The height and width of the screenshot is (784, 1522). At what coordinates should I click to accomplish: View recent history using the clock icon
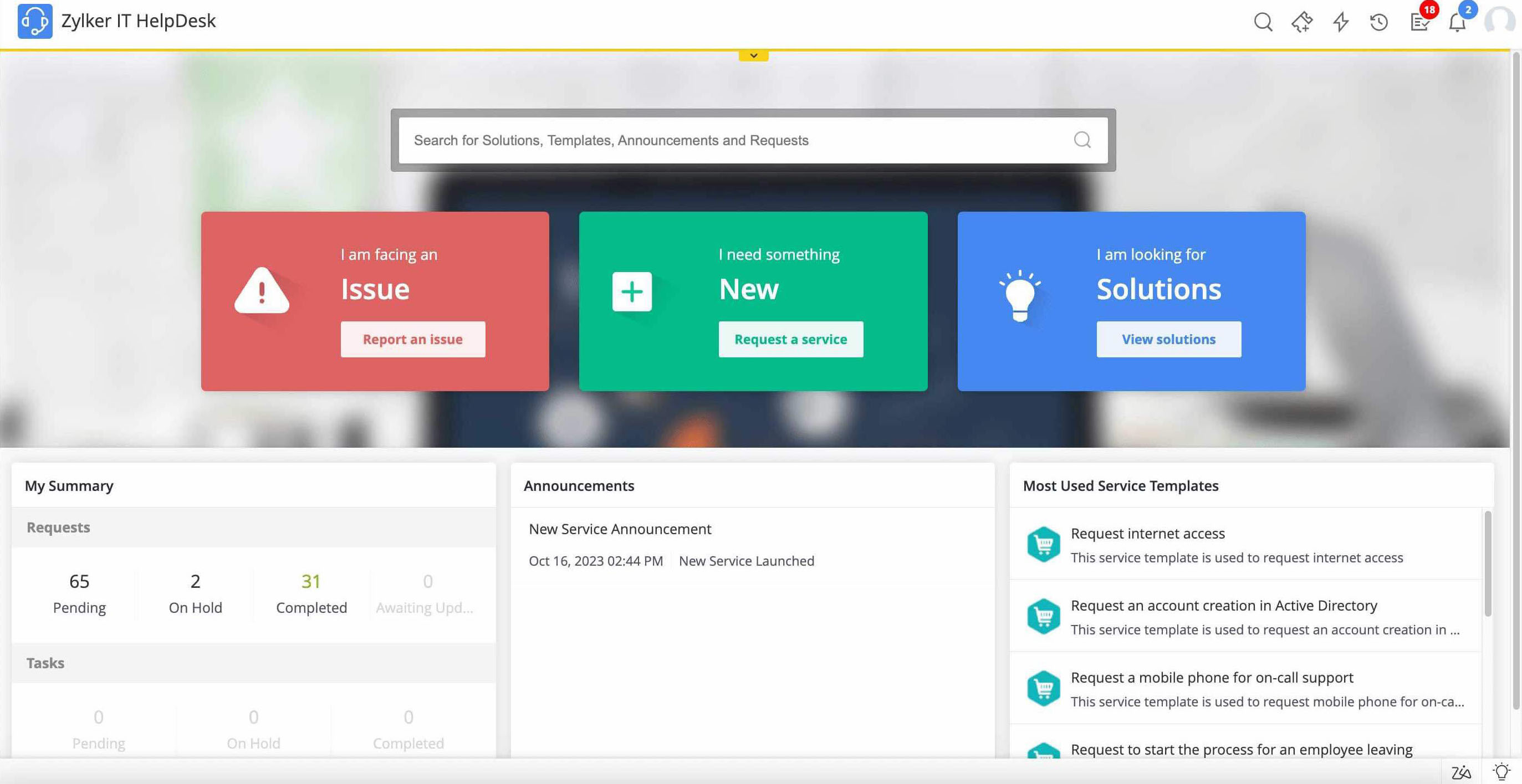click(1378, 23)
